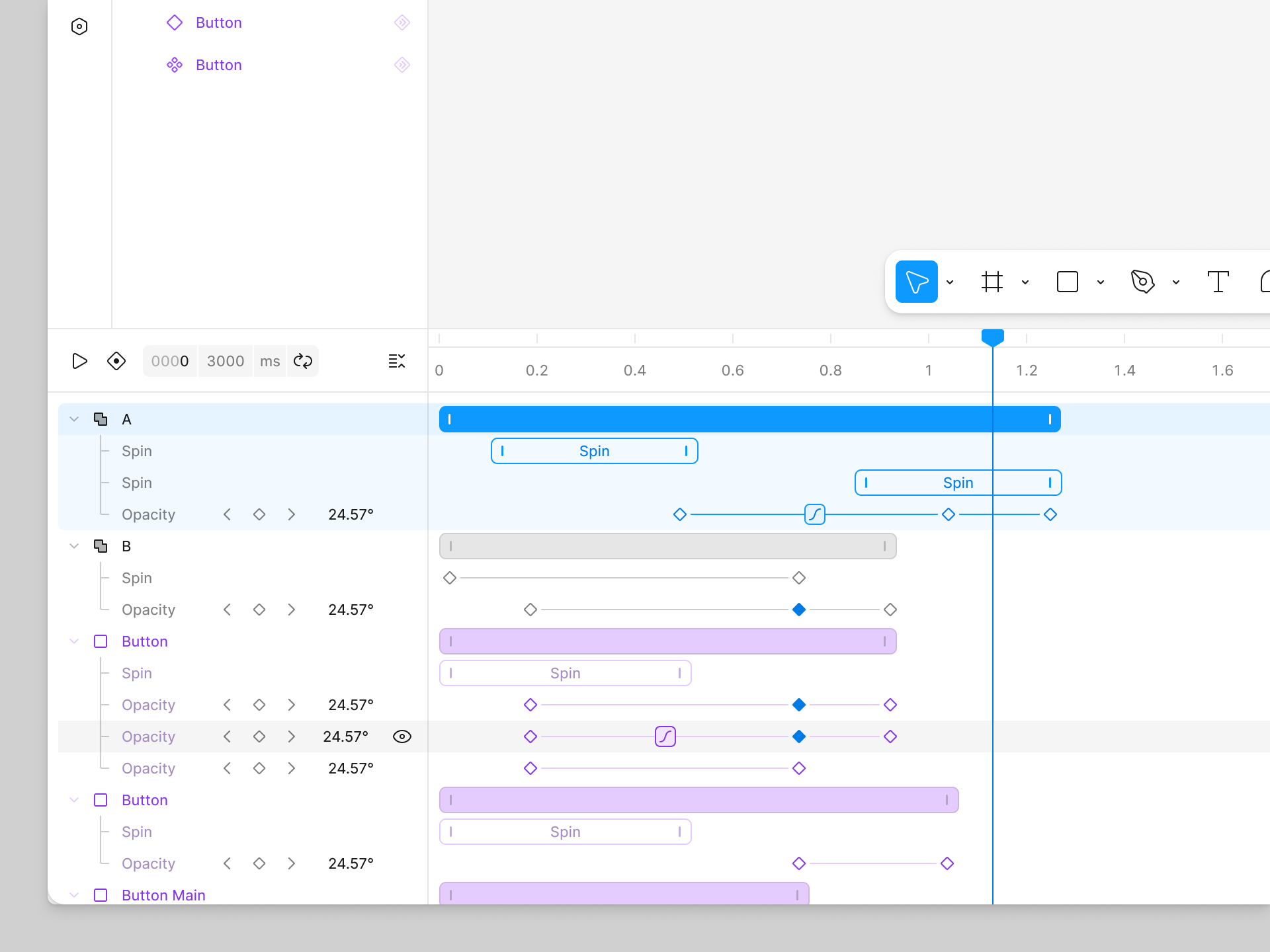Go to previous keyframe on highlighted Opacity row
The image size is (1270, 952).
click(228, 736)
